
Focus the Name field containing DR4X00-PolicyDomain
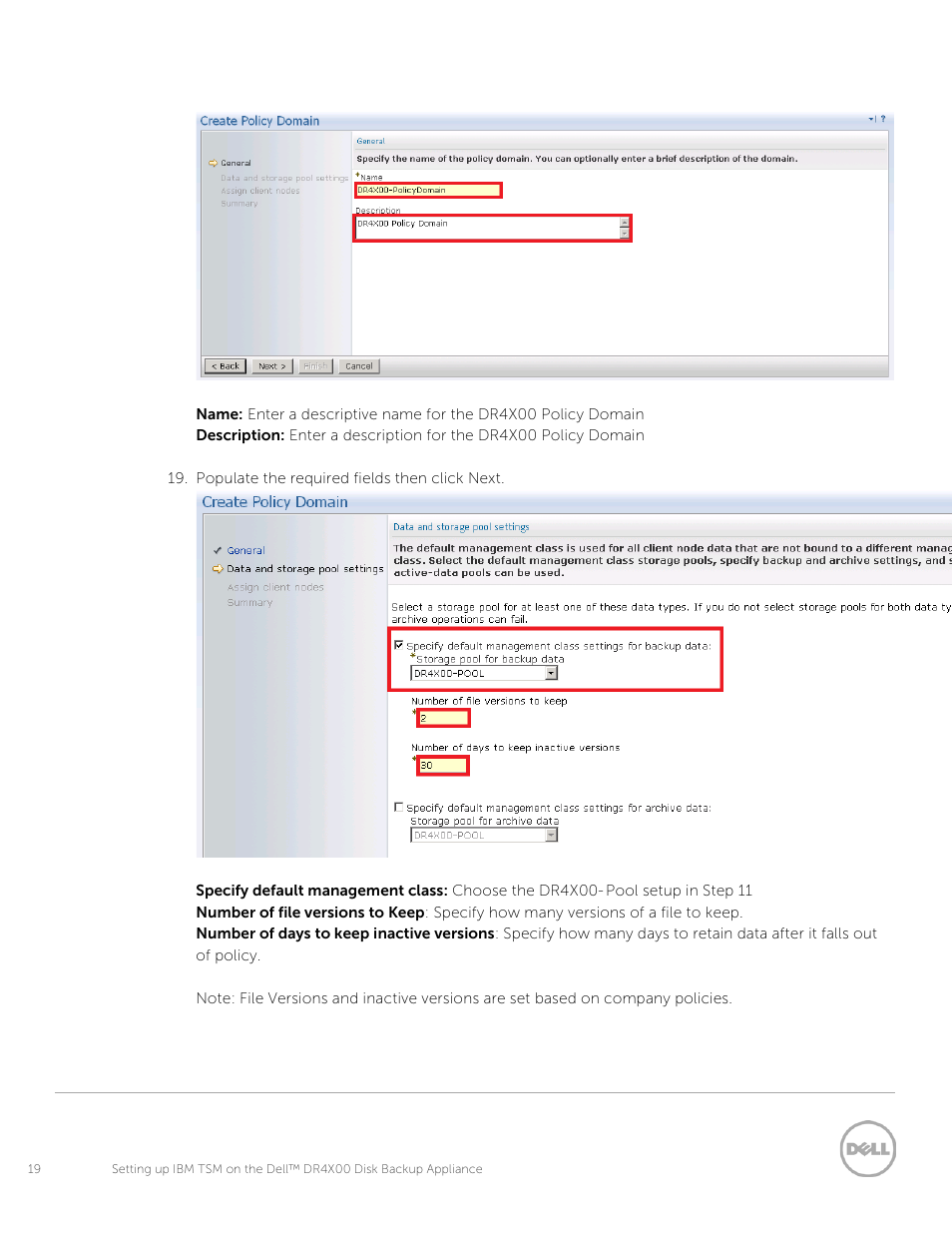428,190
